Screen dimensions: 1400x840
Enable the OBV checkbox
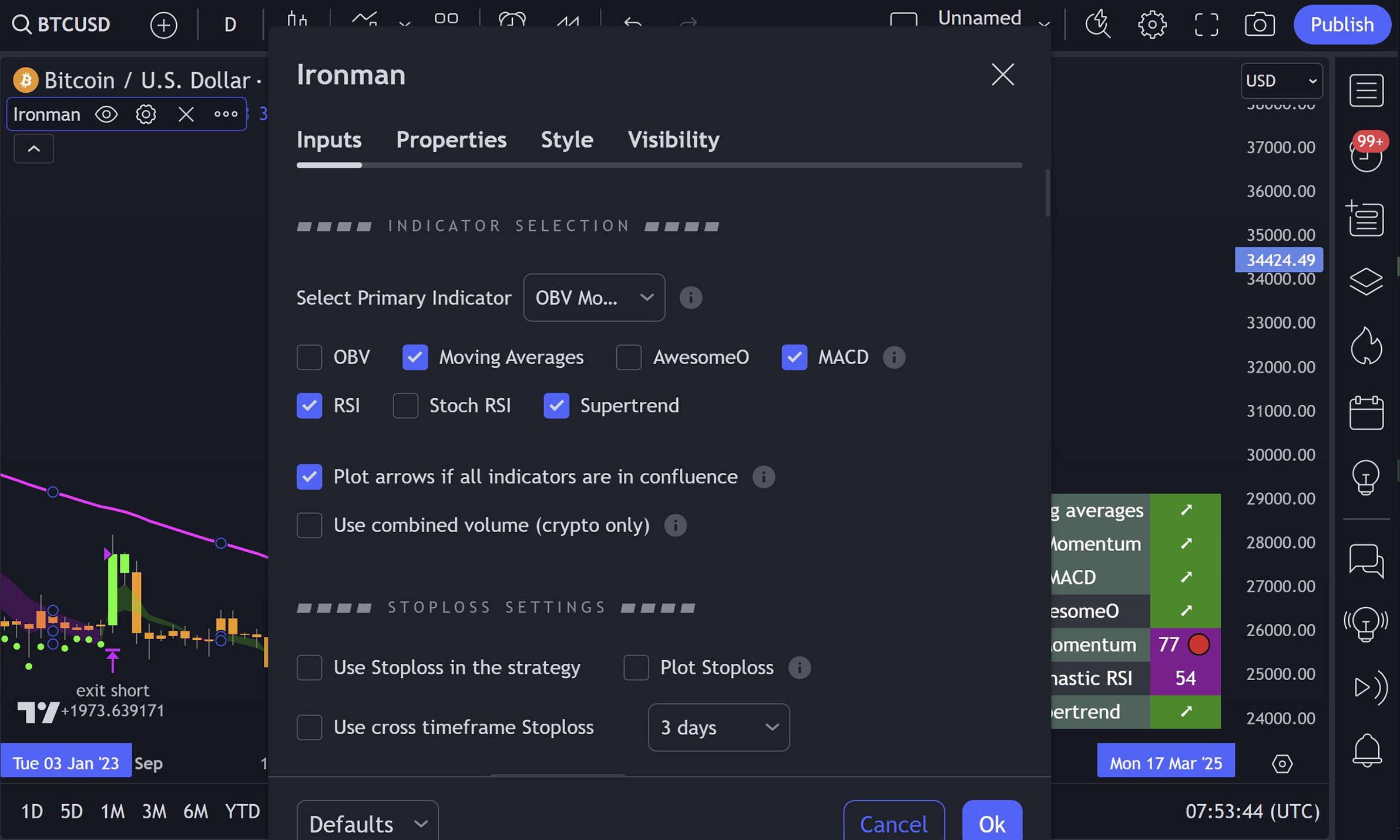(x=309, y=357)
